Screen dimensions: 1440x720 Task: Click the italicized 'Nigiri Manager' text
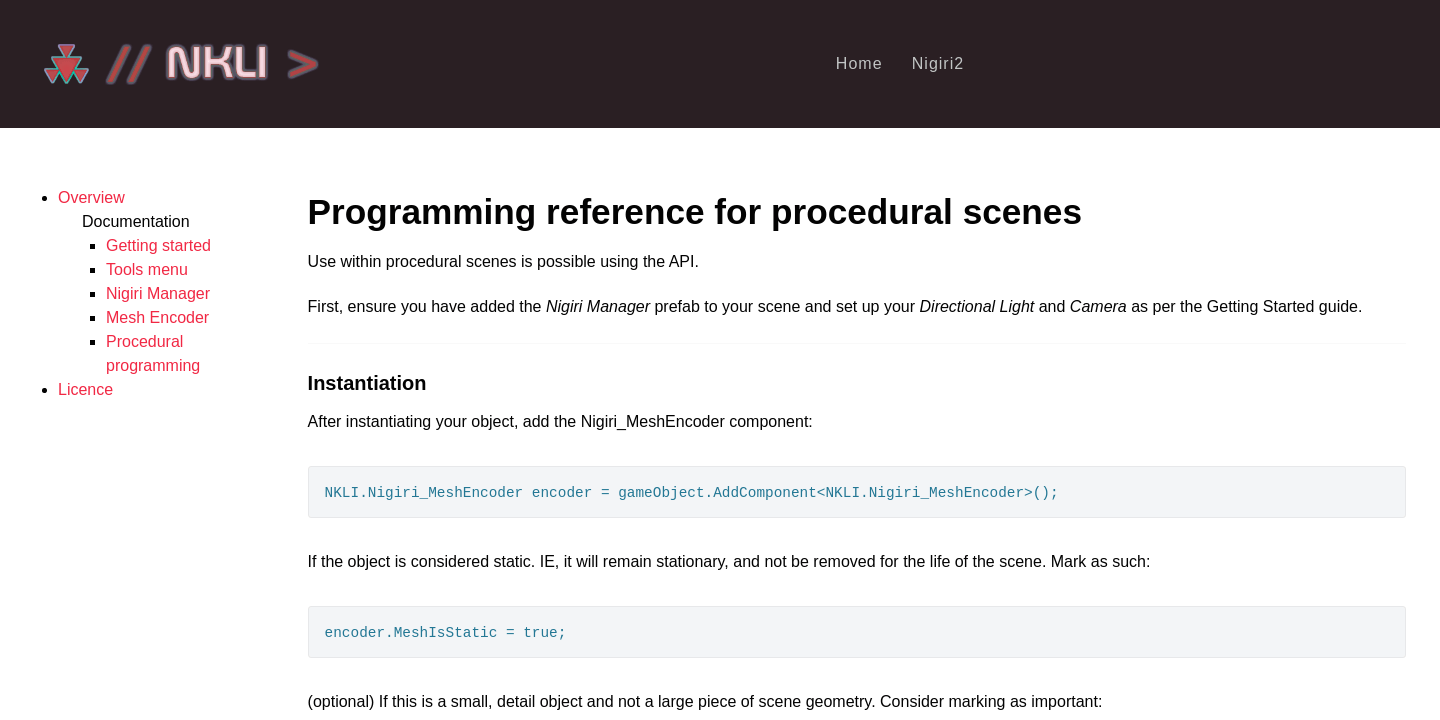tap(598, 306)
